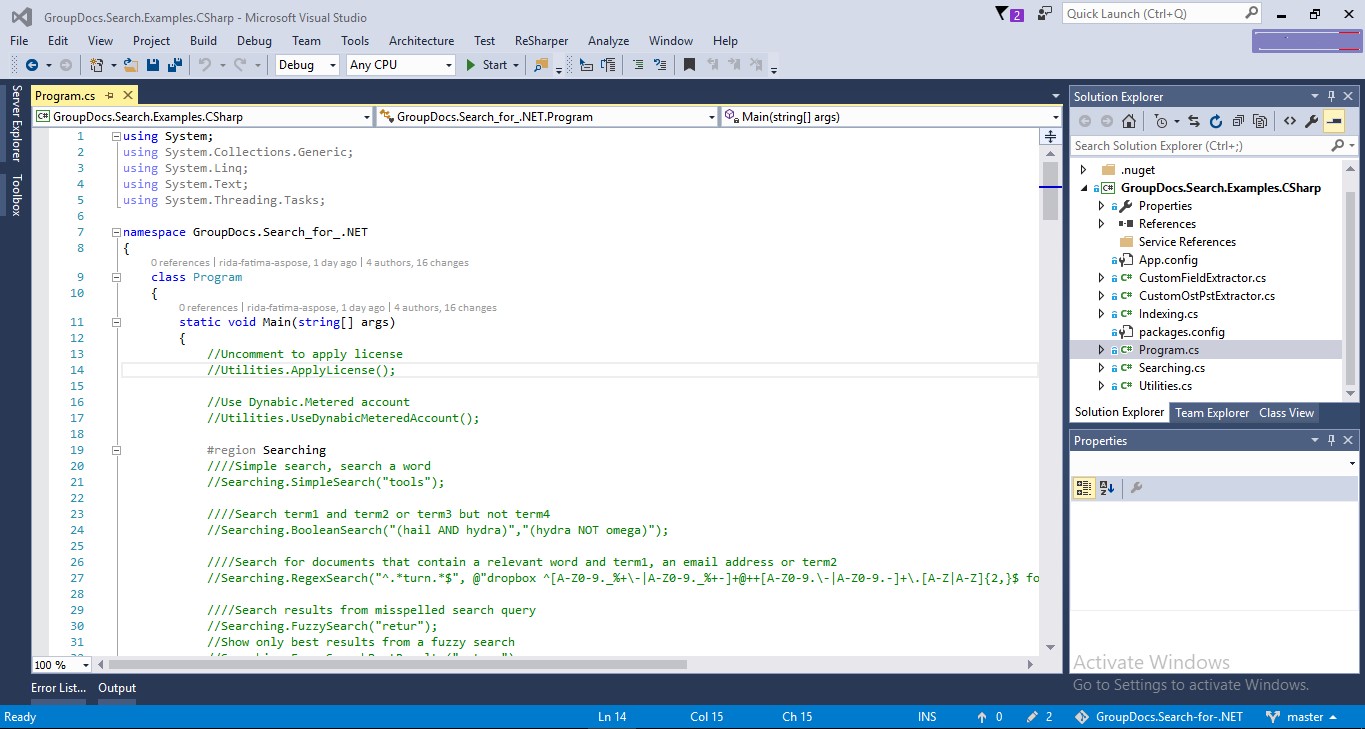Click the View Code icon in Solution Explorer
The width and height of the screenshot is (1365, 729).
[1289, 121]
